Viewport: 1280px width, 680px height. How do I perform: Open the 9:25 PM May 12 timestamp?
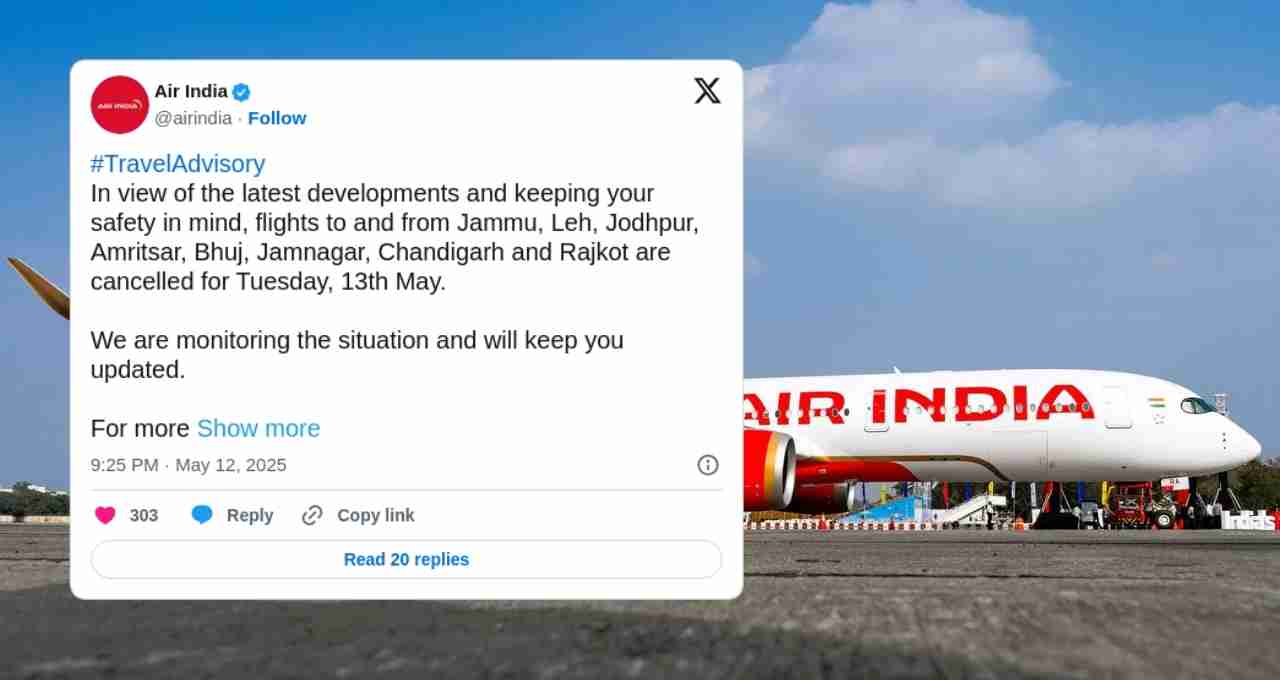point(189,465)
